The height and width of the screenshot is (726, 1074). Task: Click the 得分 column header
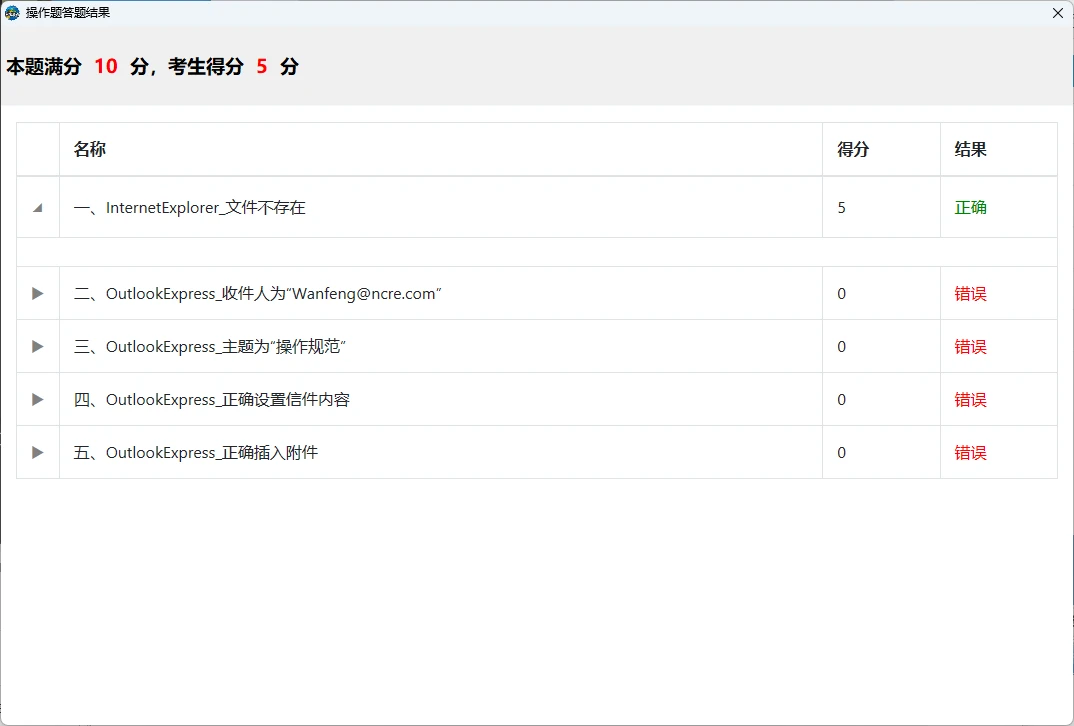coord(853,150)
